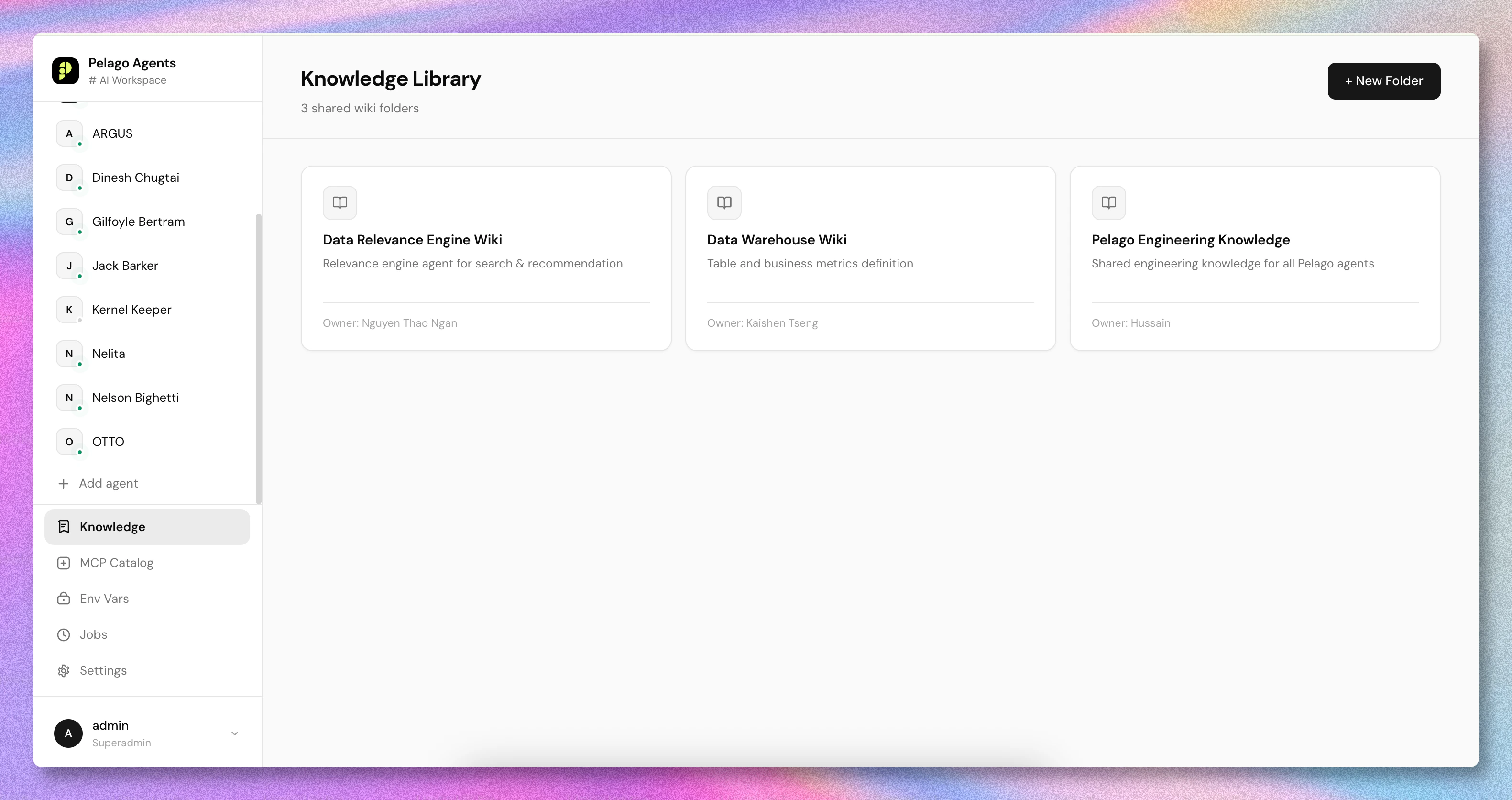Screen dimensions: 1512x800
Task: Click book icon on Data Warehouse Wiki card
Action: pyautogui.click(x=724, y=203)
